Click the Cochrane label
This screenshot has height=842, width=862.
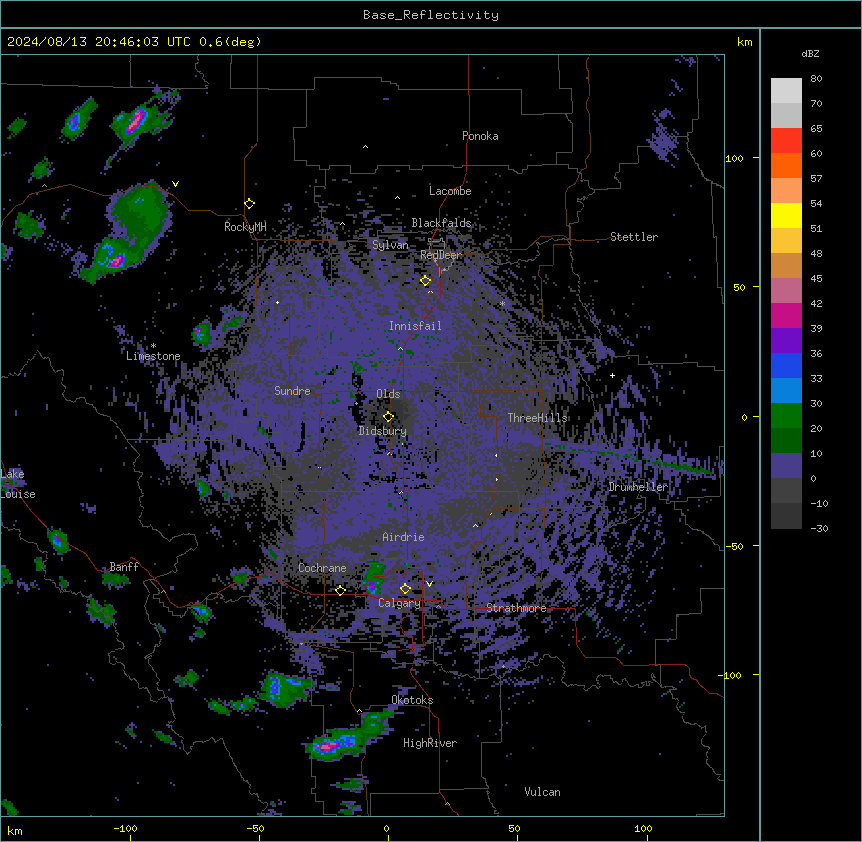pos(322,568)
